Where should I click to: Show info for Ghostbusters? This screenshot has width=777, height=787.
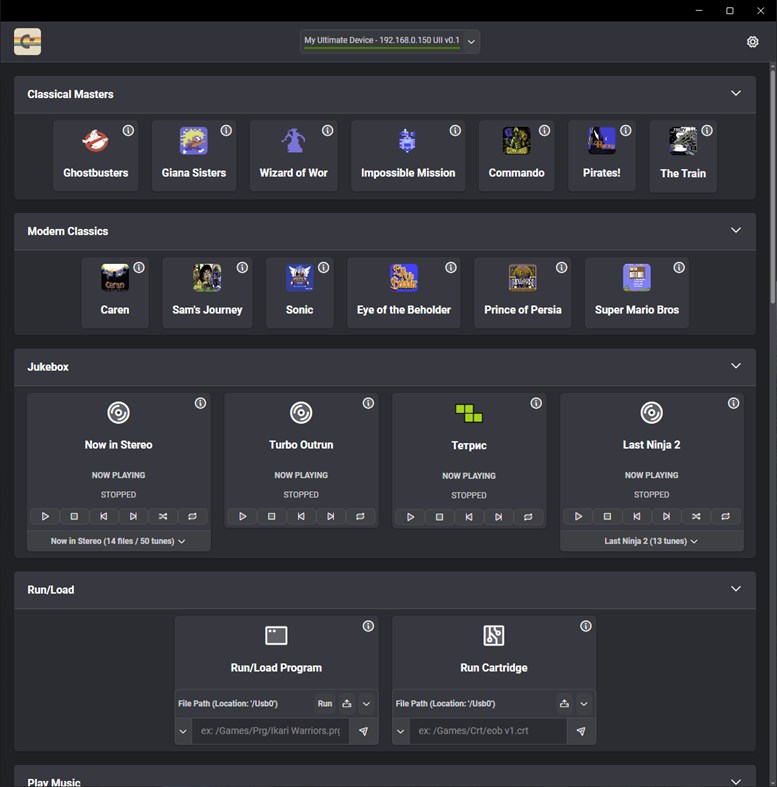[x=128, y=130]
